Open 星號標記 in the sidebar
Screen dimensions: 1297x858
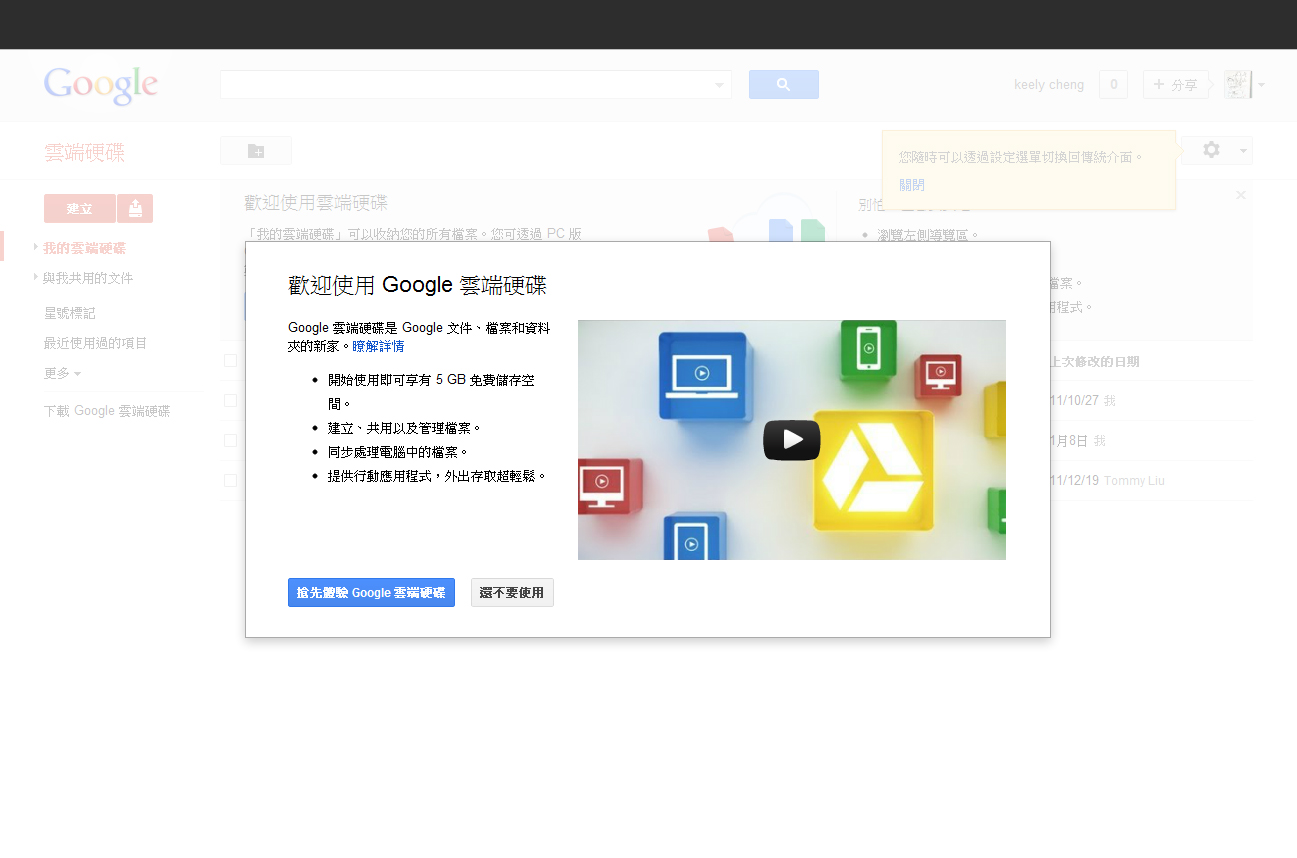pos(70,313)
